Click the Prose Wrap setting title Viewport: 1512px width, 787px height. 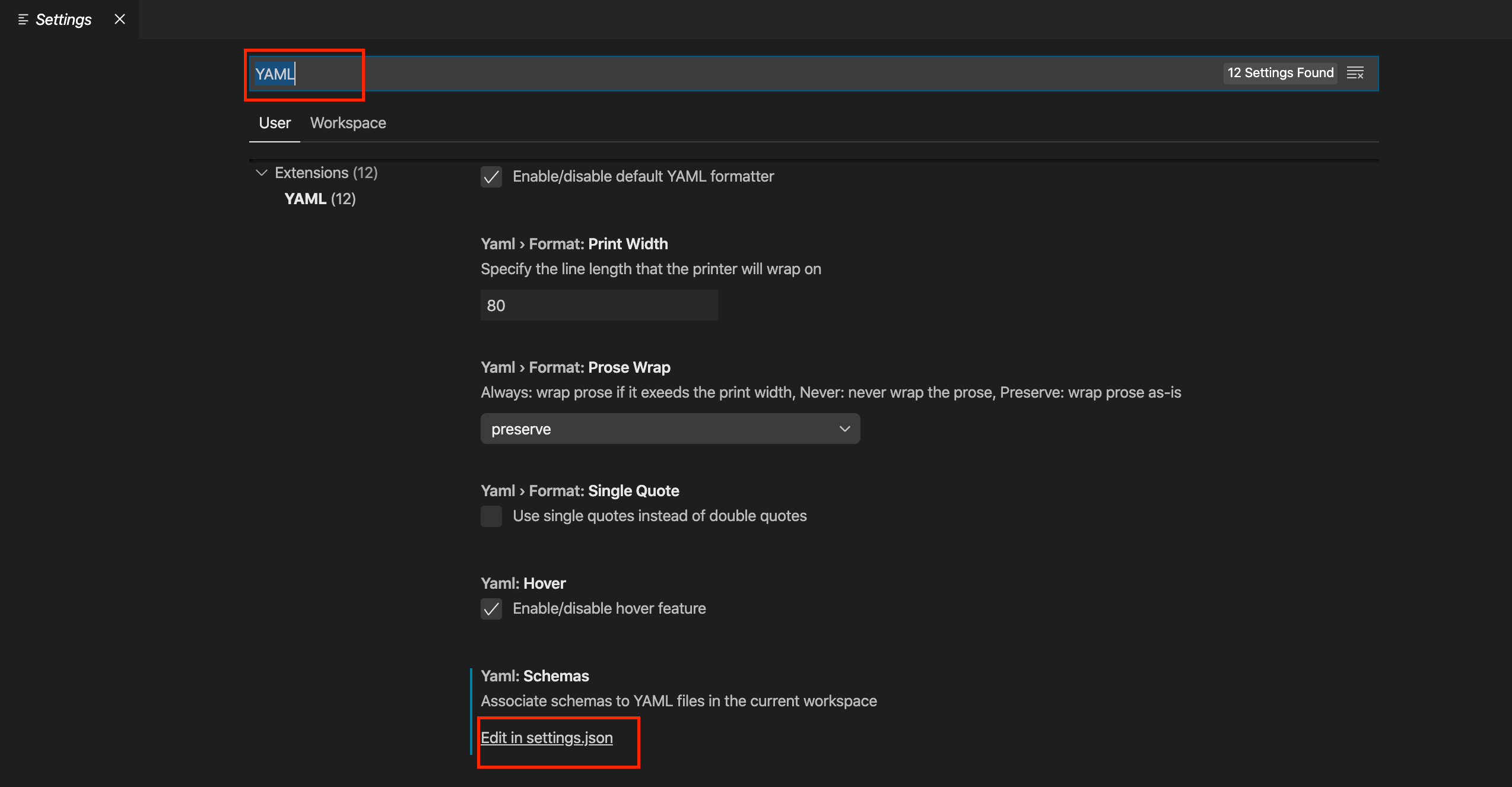pos(575,367)
